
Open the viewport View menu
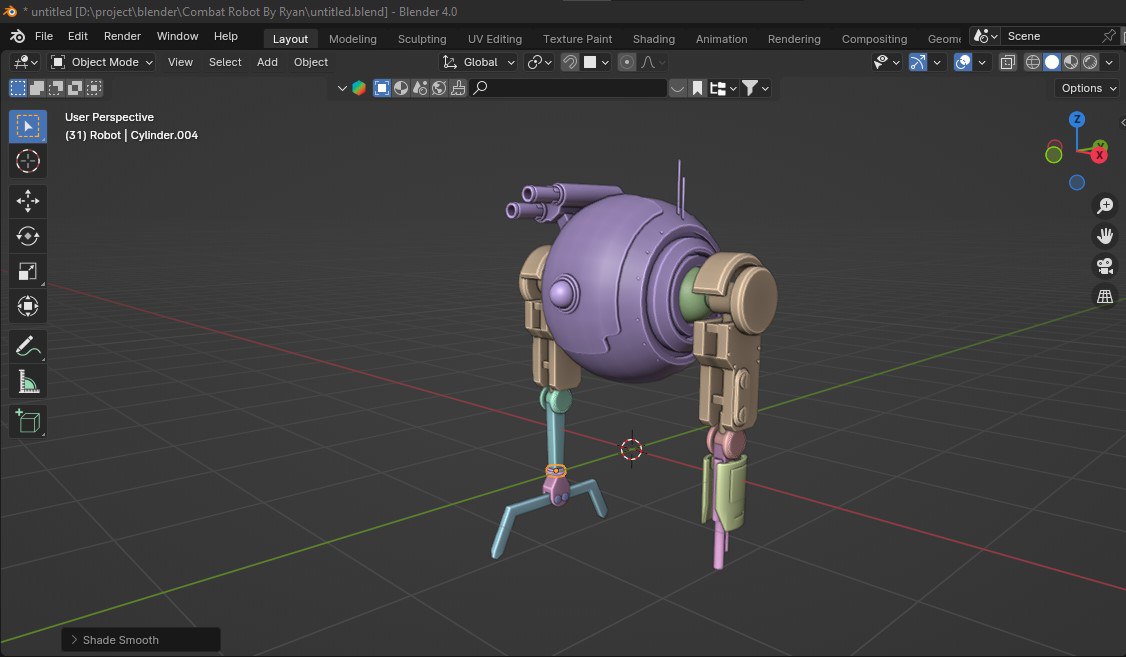tap(180, 62)
